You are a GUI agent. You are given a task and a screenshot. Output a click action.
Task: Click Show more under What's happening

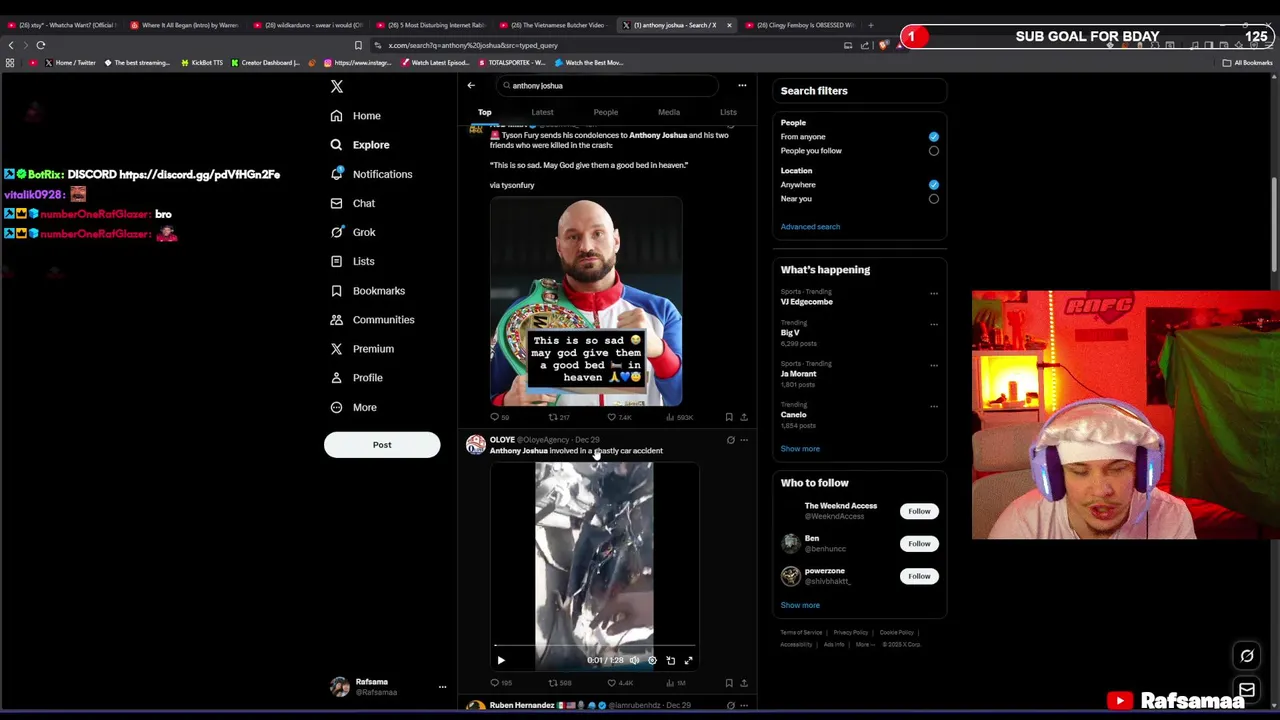800,449
